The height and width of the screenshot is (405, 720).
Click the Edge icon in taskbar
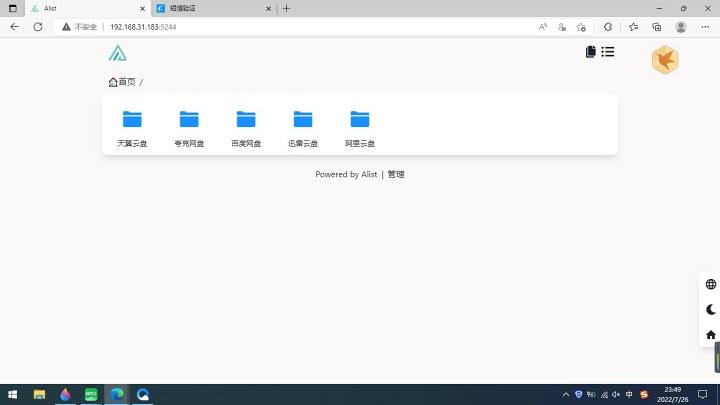[117, 394]
